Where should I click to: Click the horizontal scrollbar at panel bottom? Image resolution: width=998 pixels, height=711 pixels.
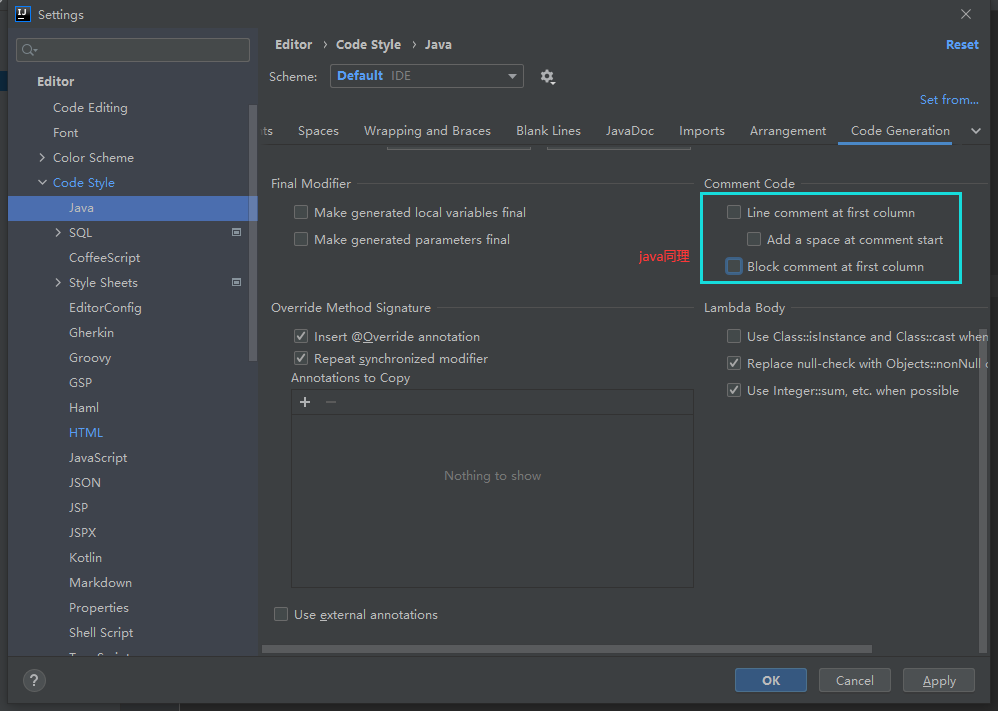(x=566, y=649)
